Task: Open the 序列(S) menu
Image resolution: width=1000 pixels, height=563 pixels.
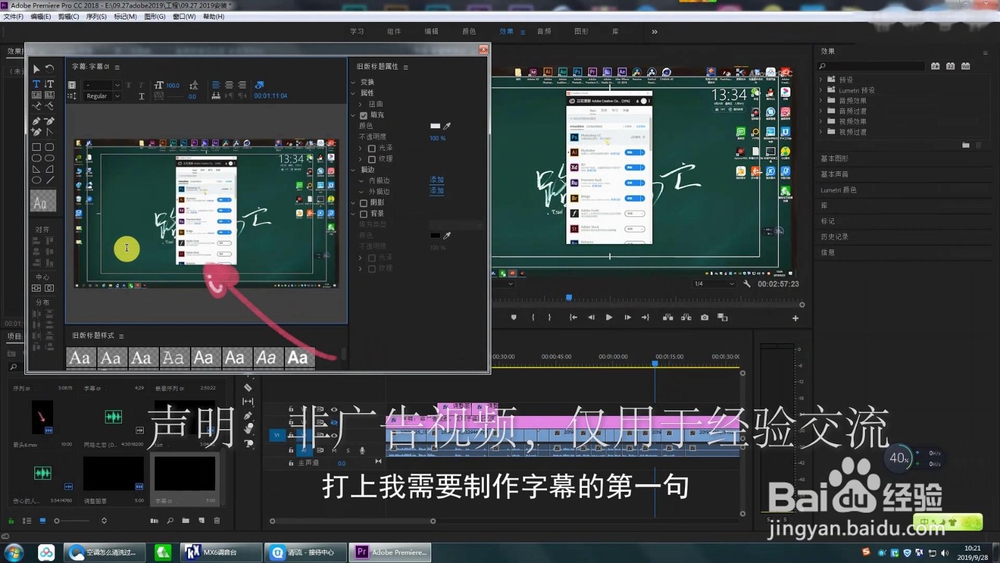Action: 96,17
